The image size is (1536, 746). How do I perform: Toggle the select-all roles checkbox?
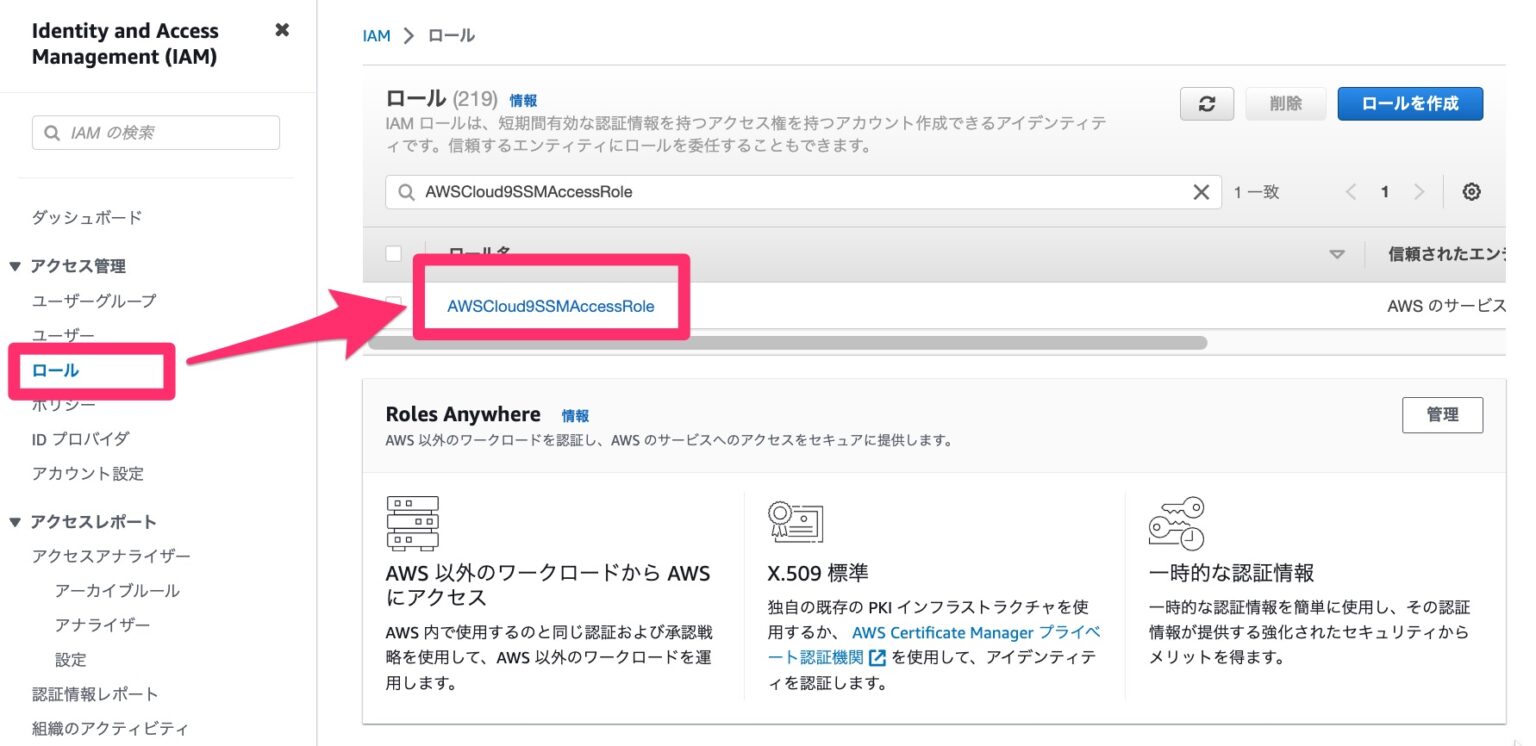[394, 254]
